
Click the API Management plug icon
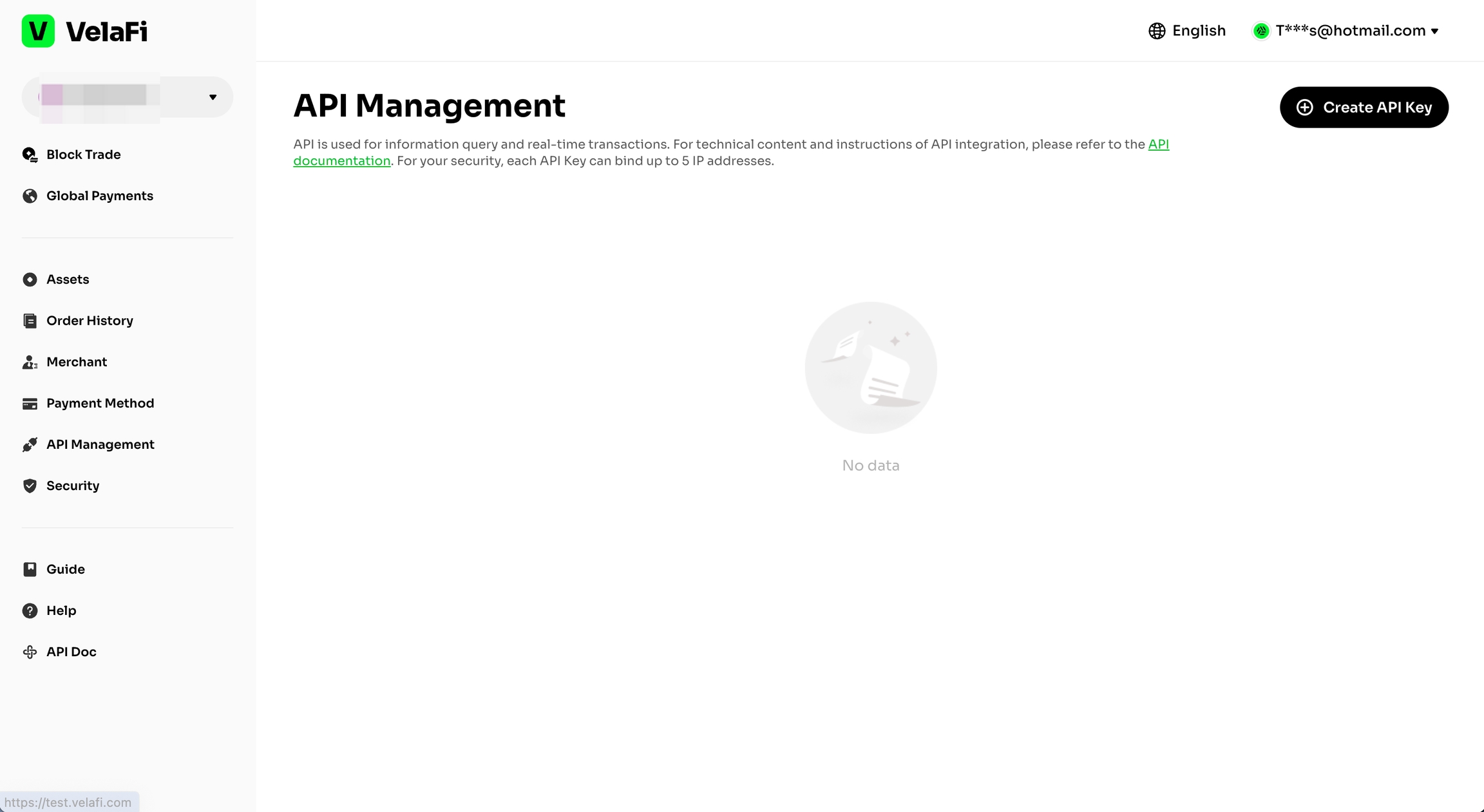tap(30, 445)
